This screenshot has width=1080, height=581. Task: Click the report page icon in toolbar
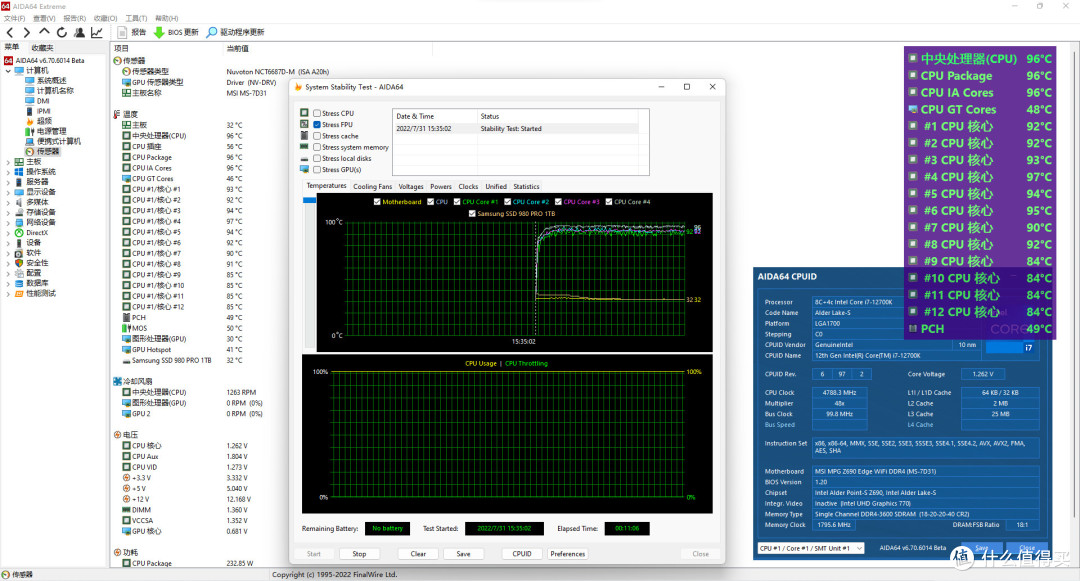pos(122,32)
